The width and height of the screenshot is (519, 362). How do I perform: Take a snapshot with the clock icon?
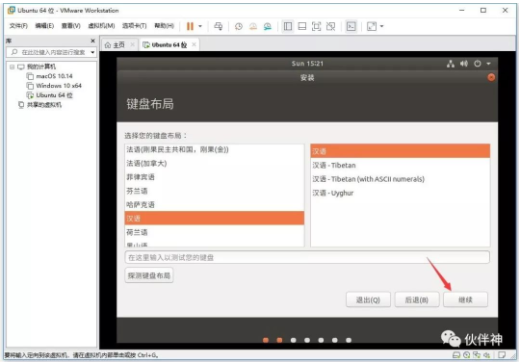click(x=239, y=26)
